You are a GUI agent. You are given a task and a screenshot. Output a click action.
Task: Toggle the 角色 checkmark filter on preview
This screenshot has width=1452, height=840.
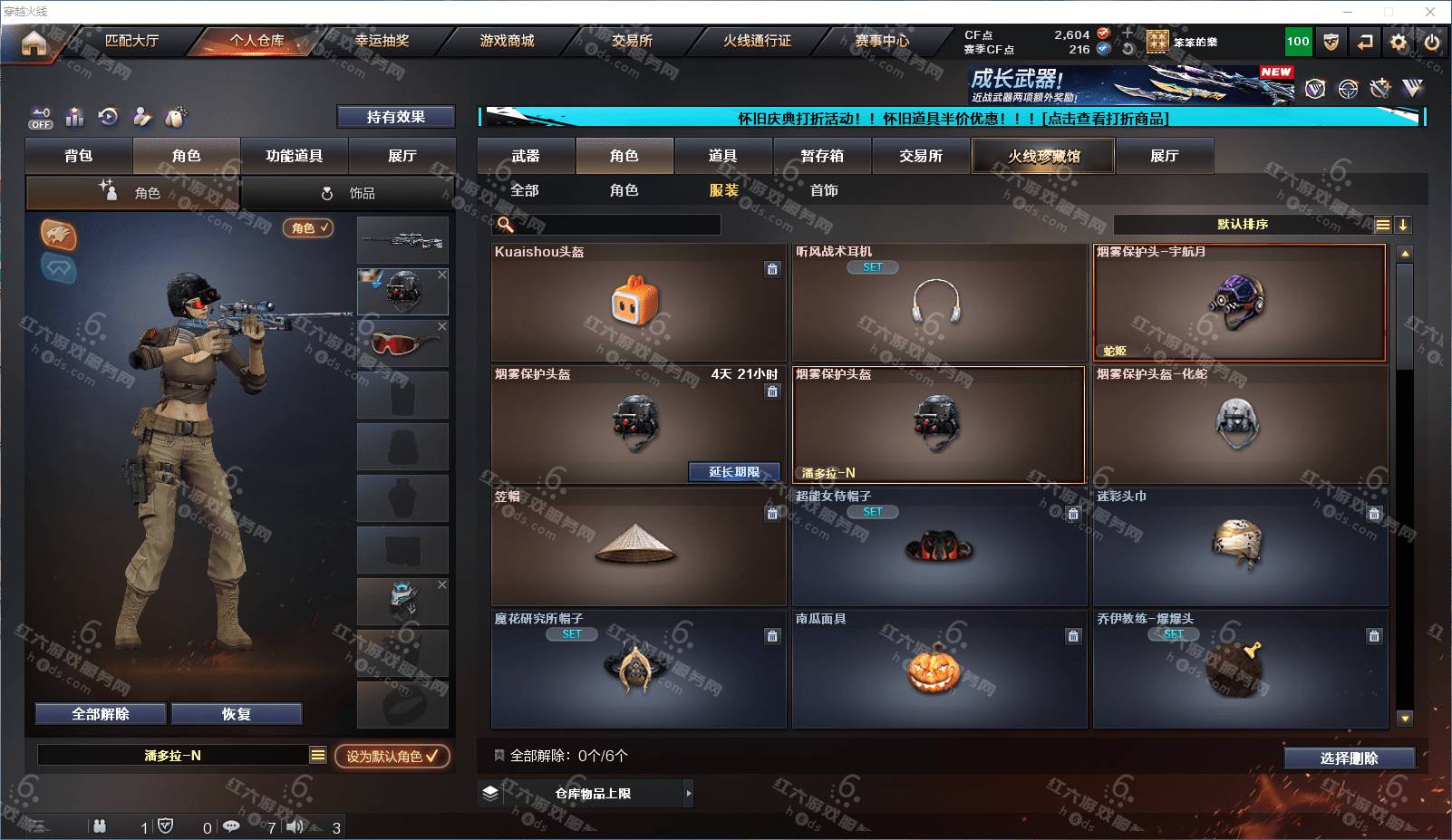[x=308, y=227]
